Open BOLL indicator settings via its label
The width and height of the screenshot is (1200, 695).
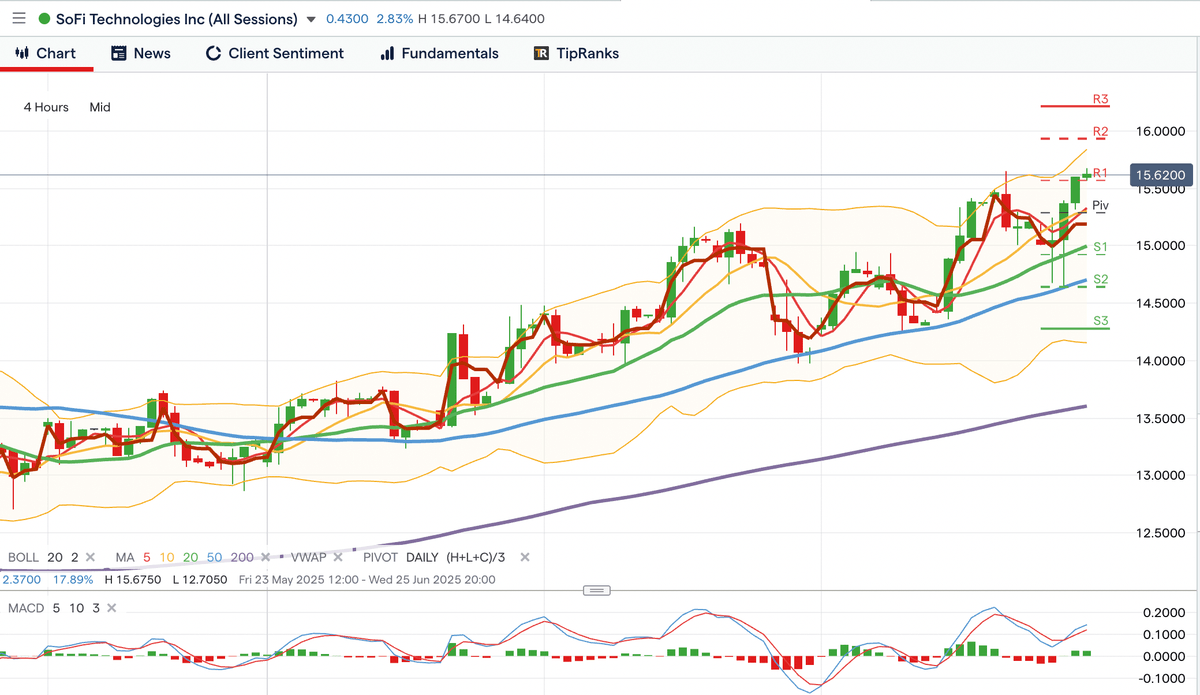[25, 557]
